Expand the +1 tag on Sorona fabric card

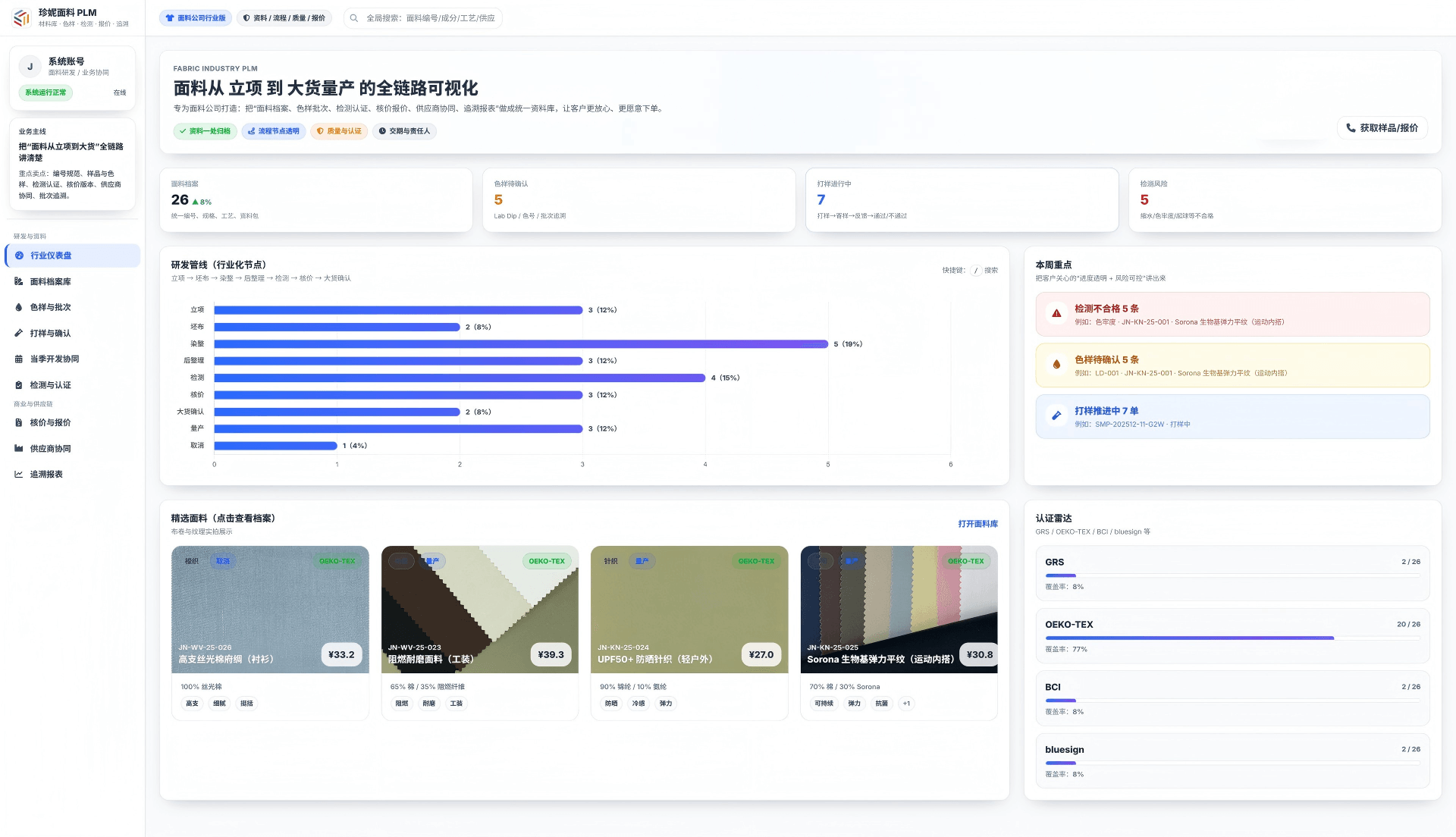point(906,704)
